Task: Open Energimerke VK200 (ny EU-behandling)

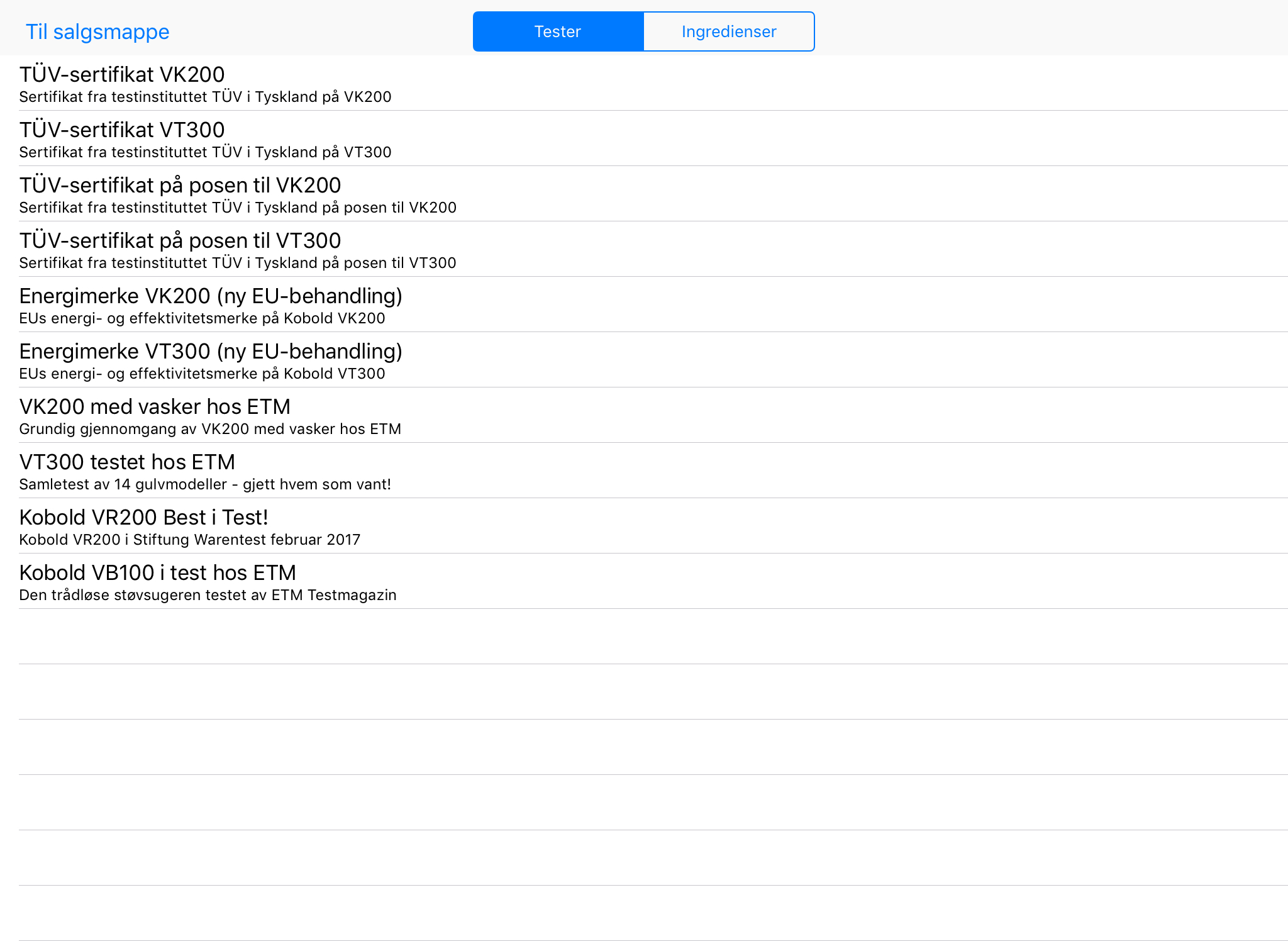Action: click(x=211, y=296)
